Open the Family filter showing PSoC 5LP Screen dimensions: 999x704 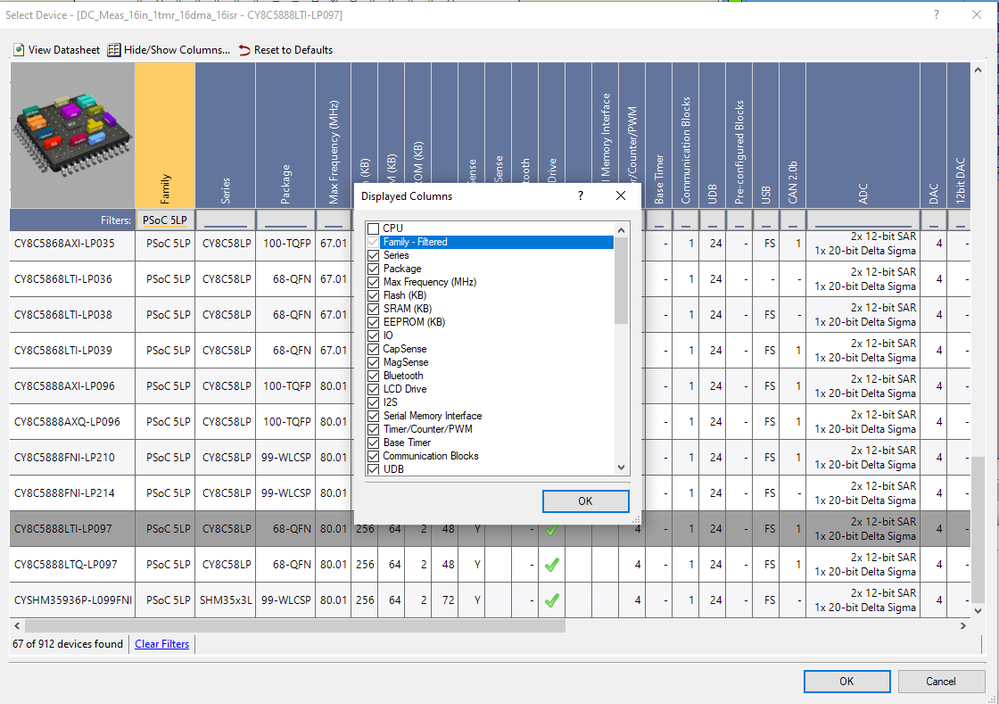point(165,220)
